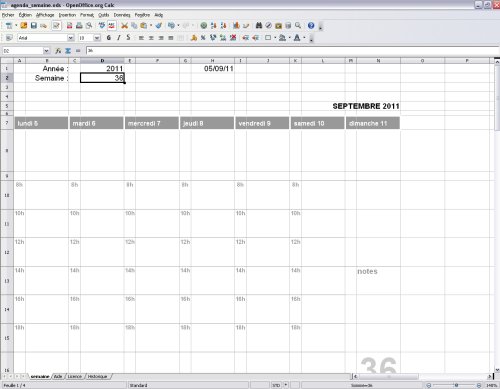This screenshot has height=389, width=500.
Task: Click the Print icon
Action: (x=79, y=26)
